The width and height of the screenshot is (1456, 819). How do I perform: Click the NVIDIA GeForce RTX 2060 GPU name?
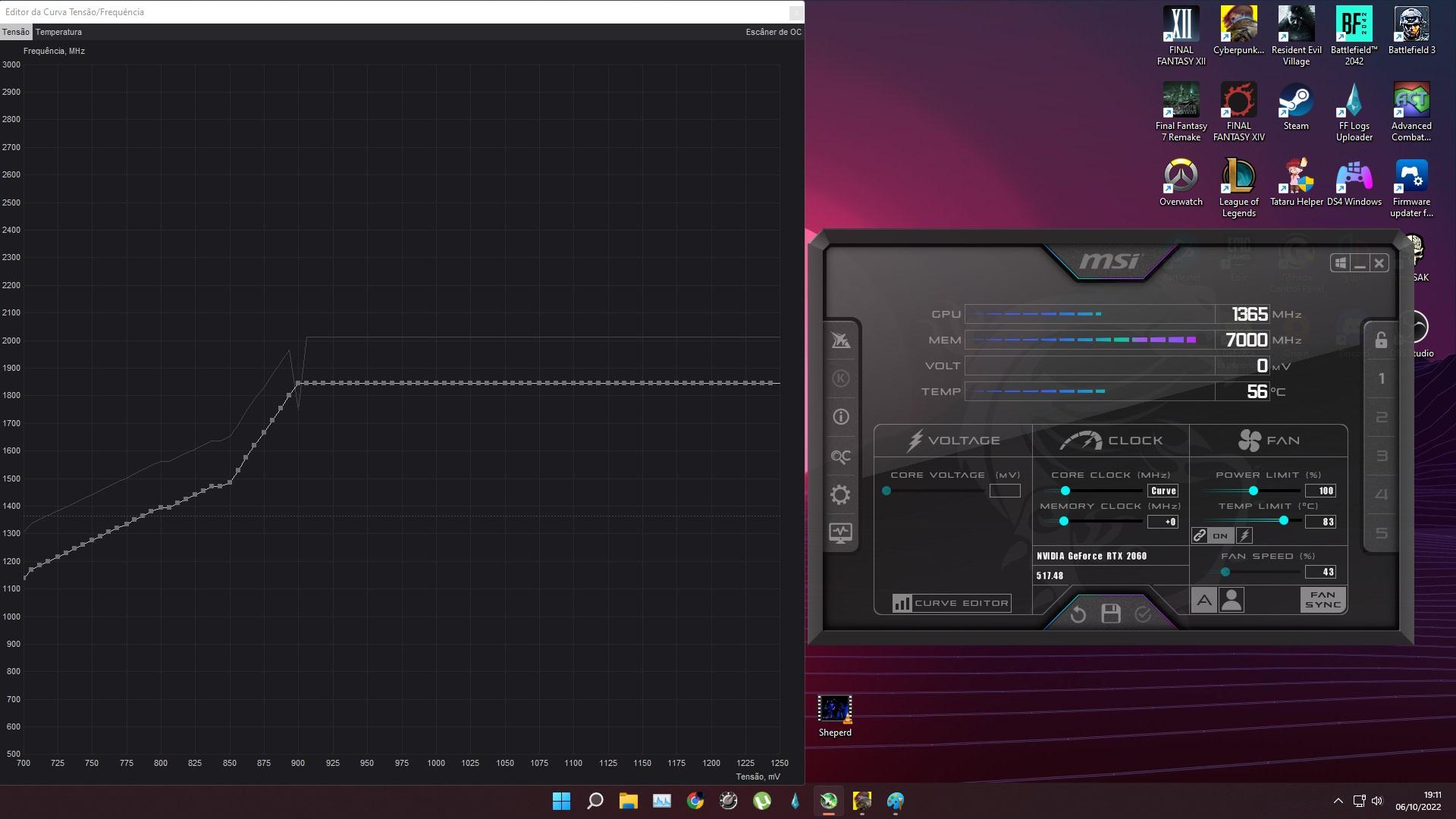1091,556
